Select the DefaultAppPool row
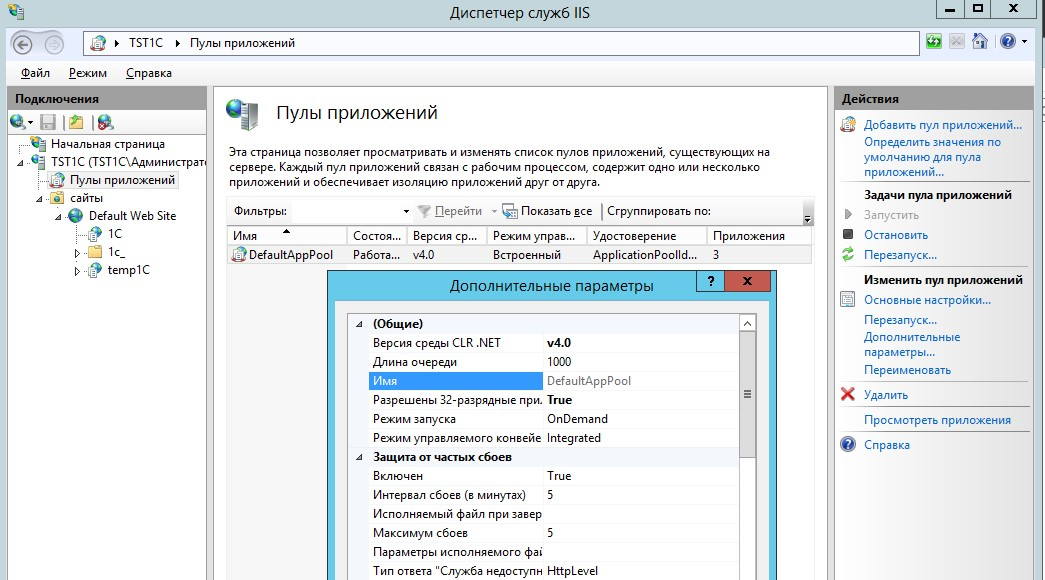 coord(290,255)
